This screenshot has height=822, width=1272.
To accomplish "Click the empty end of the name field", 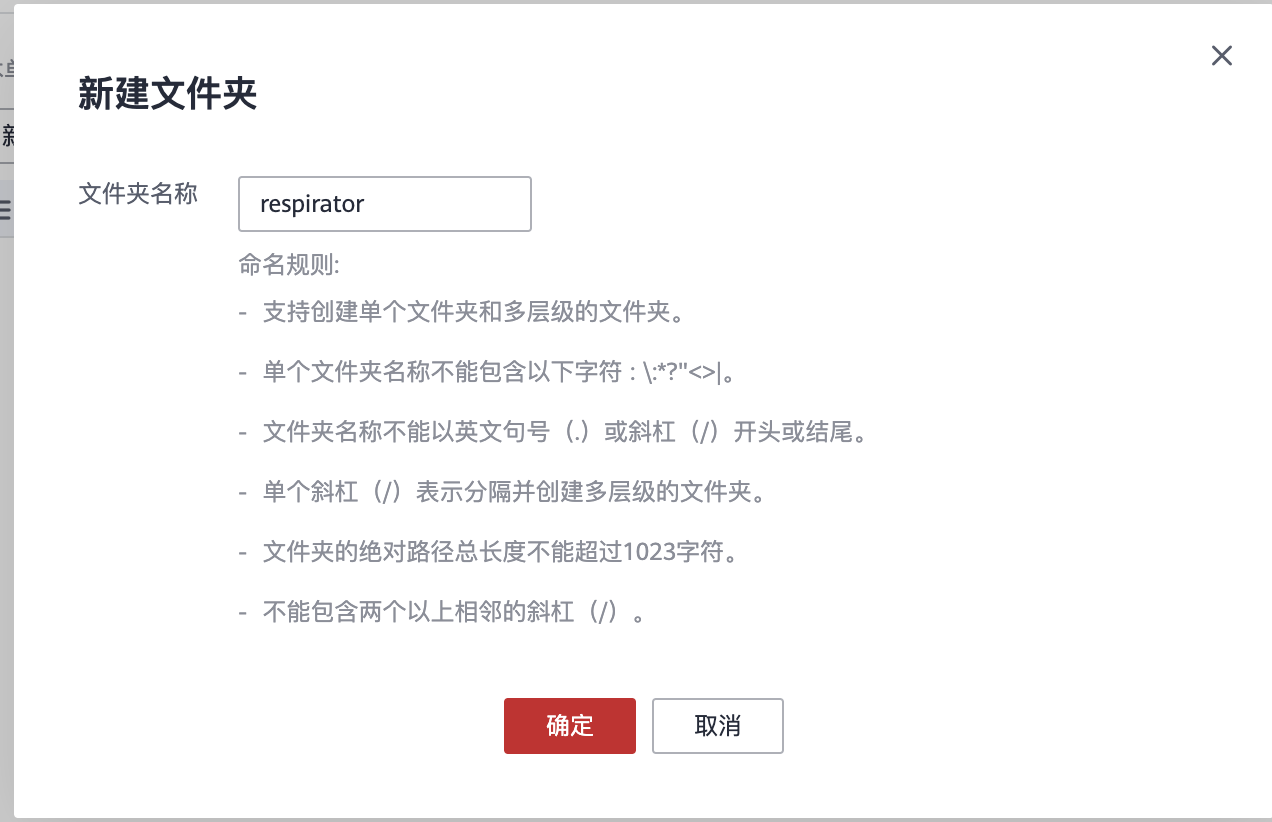I will tap(470, 204).
